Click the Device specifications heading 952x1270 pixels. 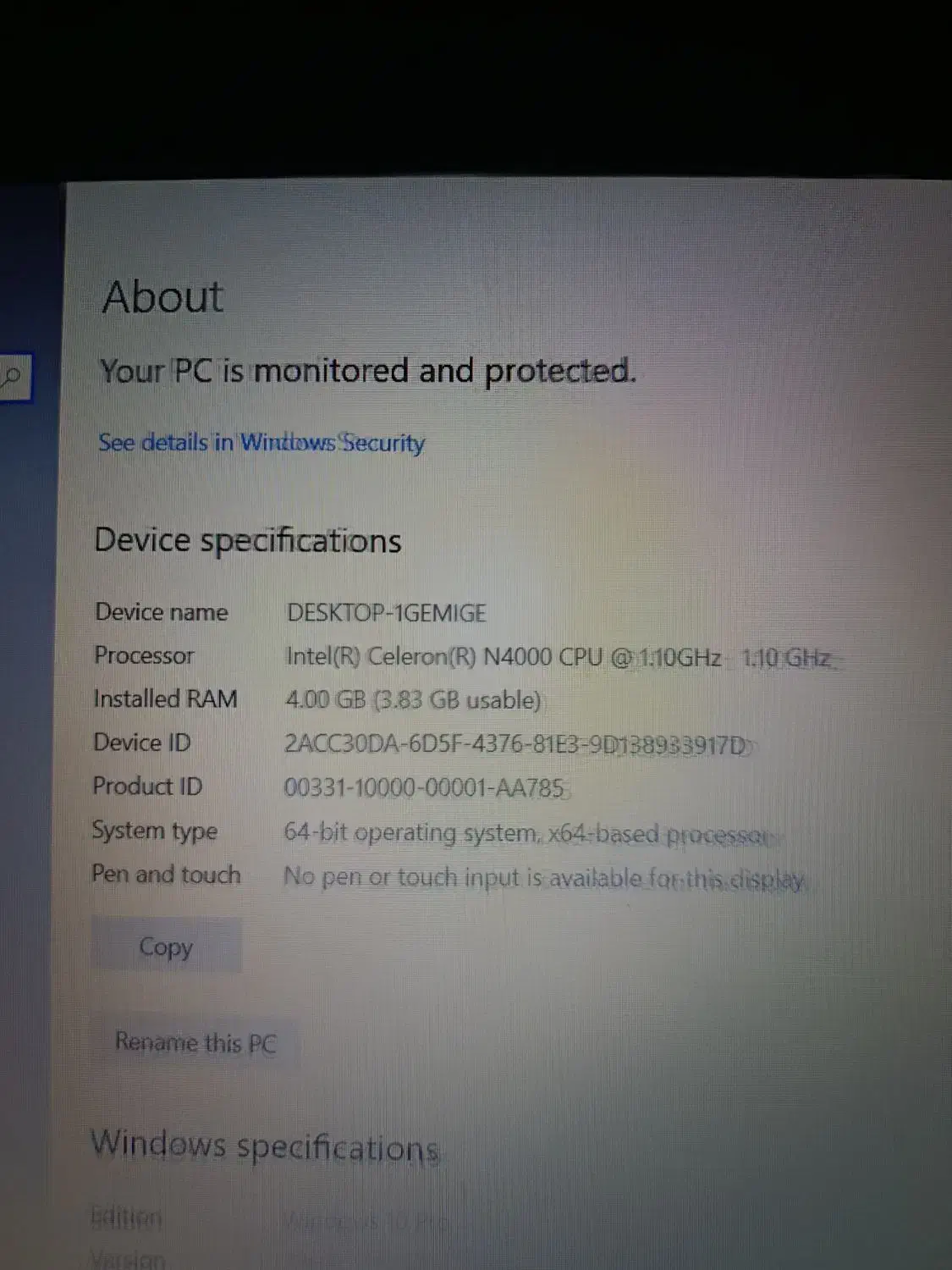click(x=248, y=540)
